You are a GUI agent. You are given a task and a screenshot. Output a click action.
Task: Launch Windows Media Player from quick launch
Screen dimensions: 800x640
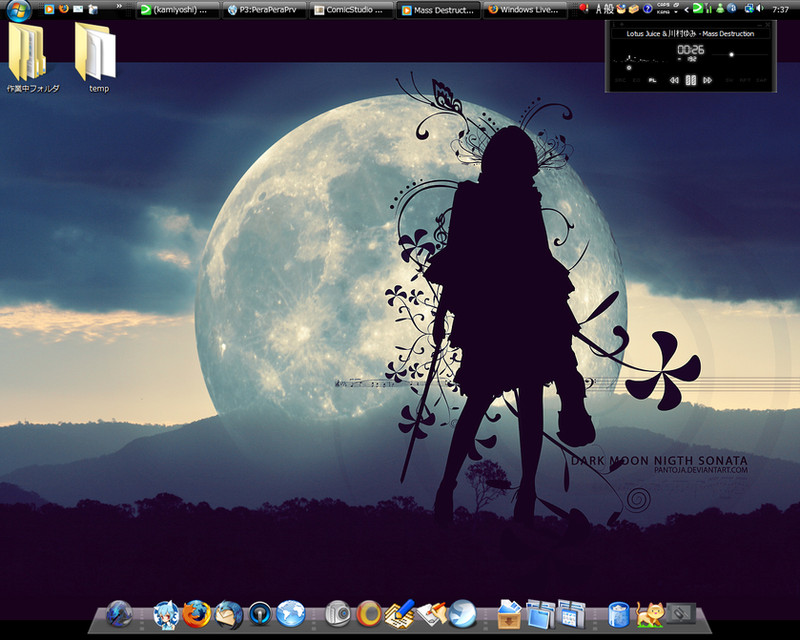(49, 9)
